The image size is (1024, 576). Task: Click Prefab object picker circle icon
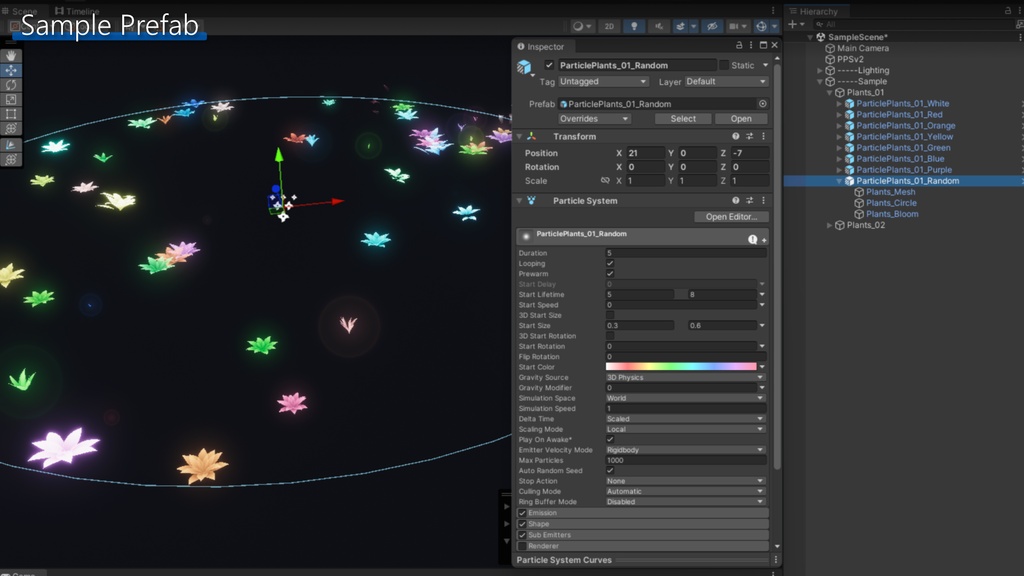point(762,104)
